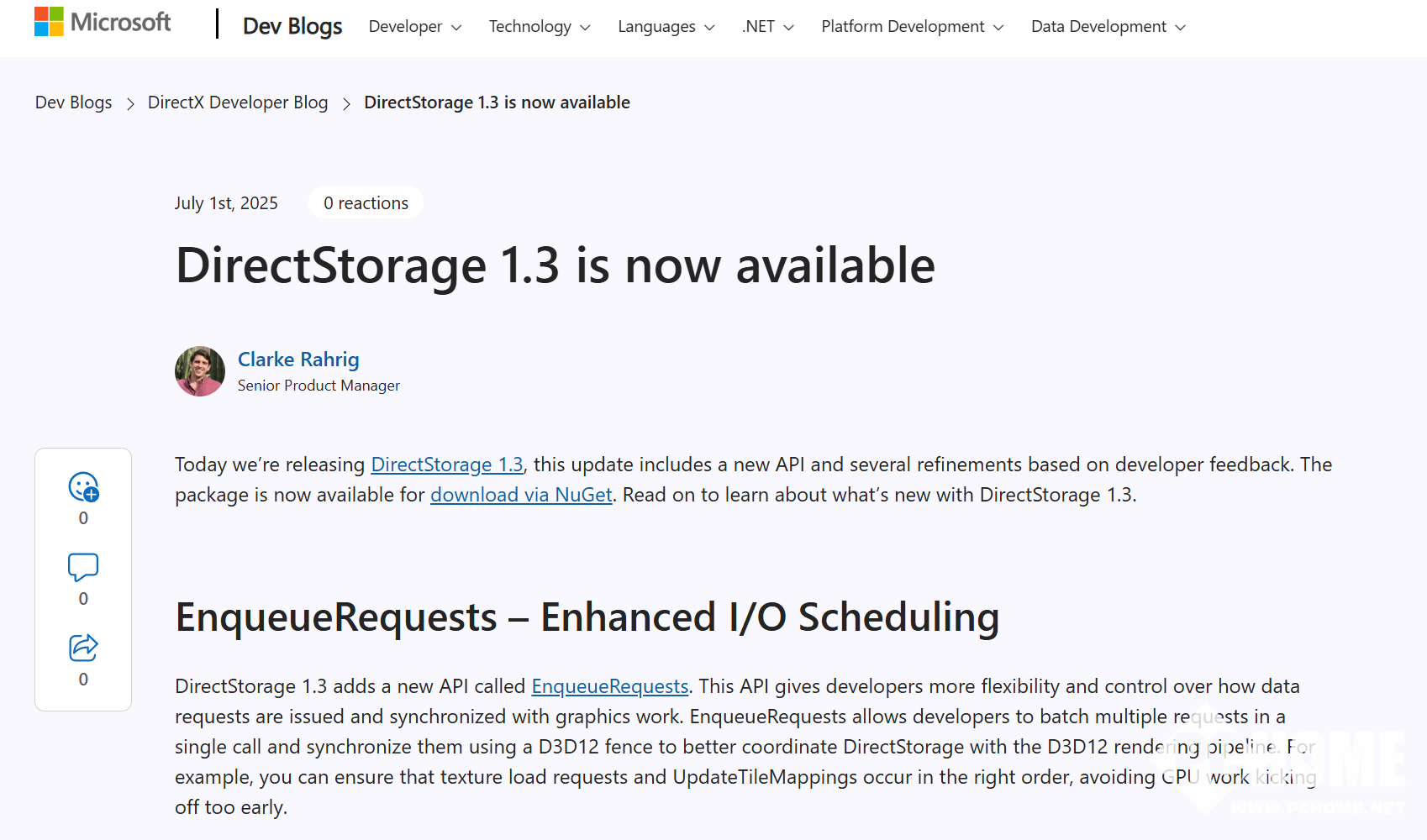1427x840 pixels.
Task: Select the July 1st, 2025 date text
Action: [x=226, y=203]
